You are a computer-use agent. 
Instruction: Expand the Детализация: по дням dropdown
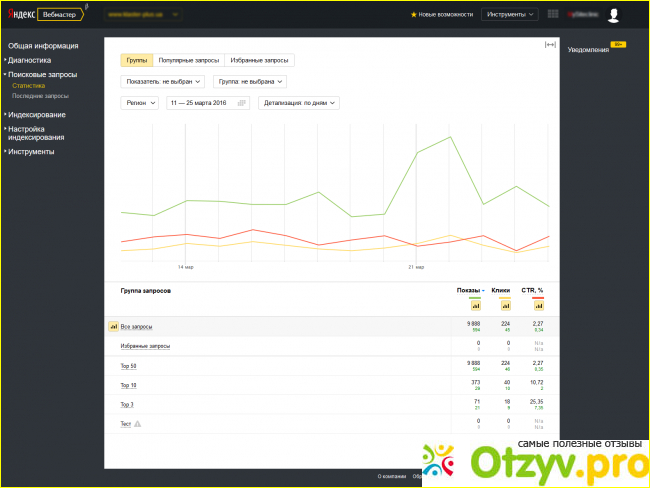pos(299,103)
